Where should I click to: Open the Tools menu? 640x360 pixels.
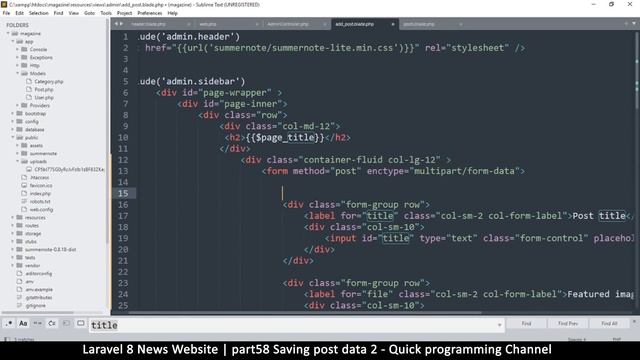click(106, 13)
